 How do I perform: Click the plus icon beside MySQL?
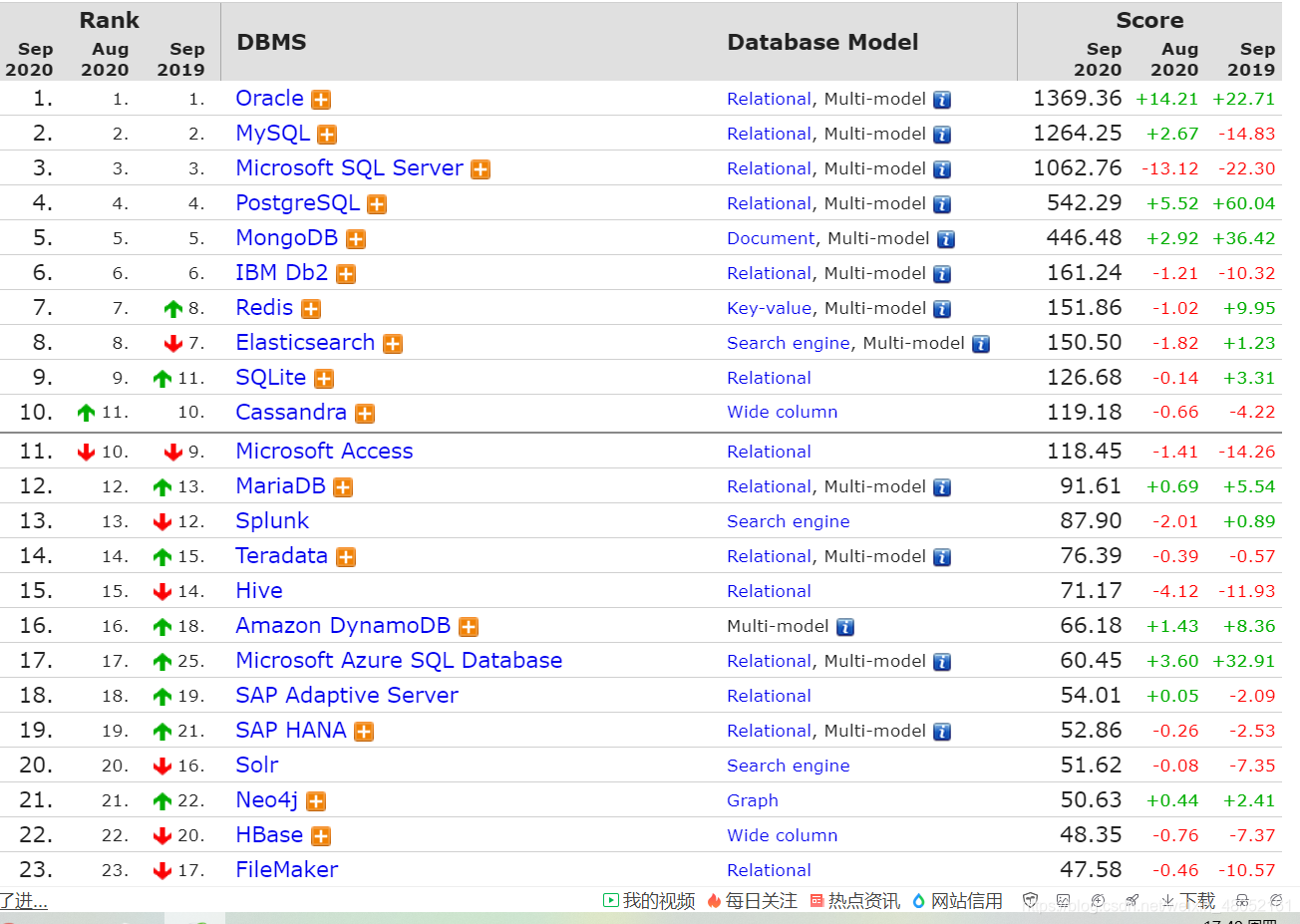(327, 135)
